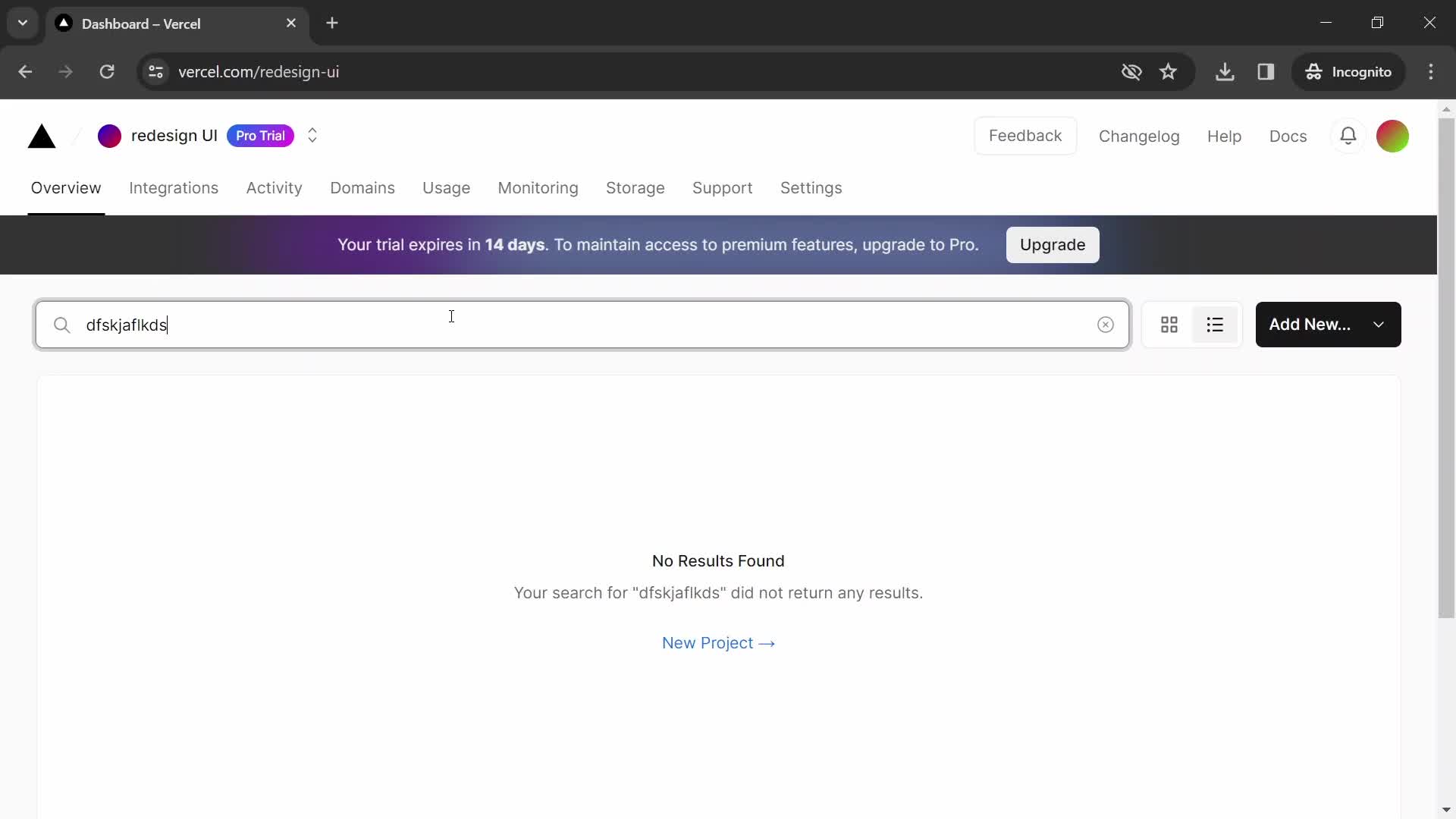Open the downloads indicator dropdown
Screen dimensions: 1456x819
(1225, 71)
